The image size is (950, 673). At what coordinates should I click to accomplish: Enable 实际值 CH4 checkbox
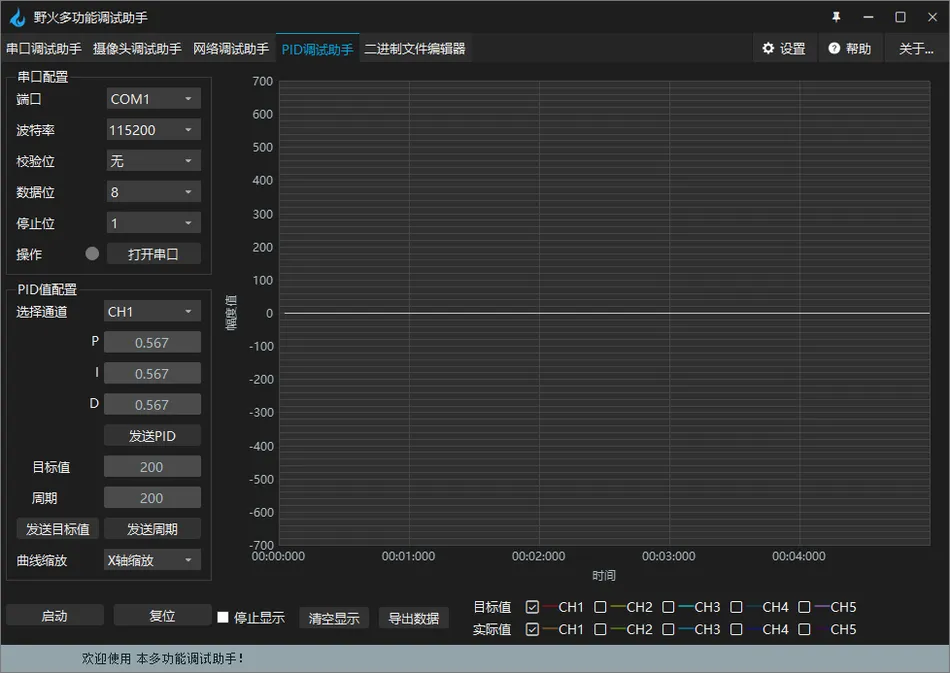click(736, 629)
